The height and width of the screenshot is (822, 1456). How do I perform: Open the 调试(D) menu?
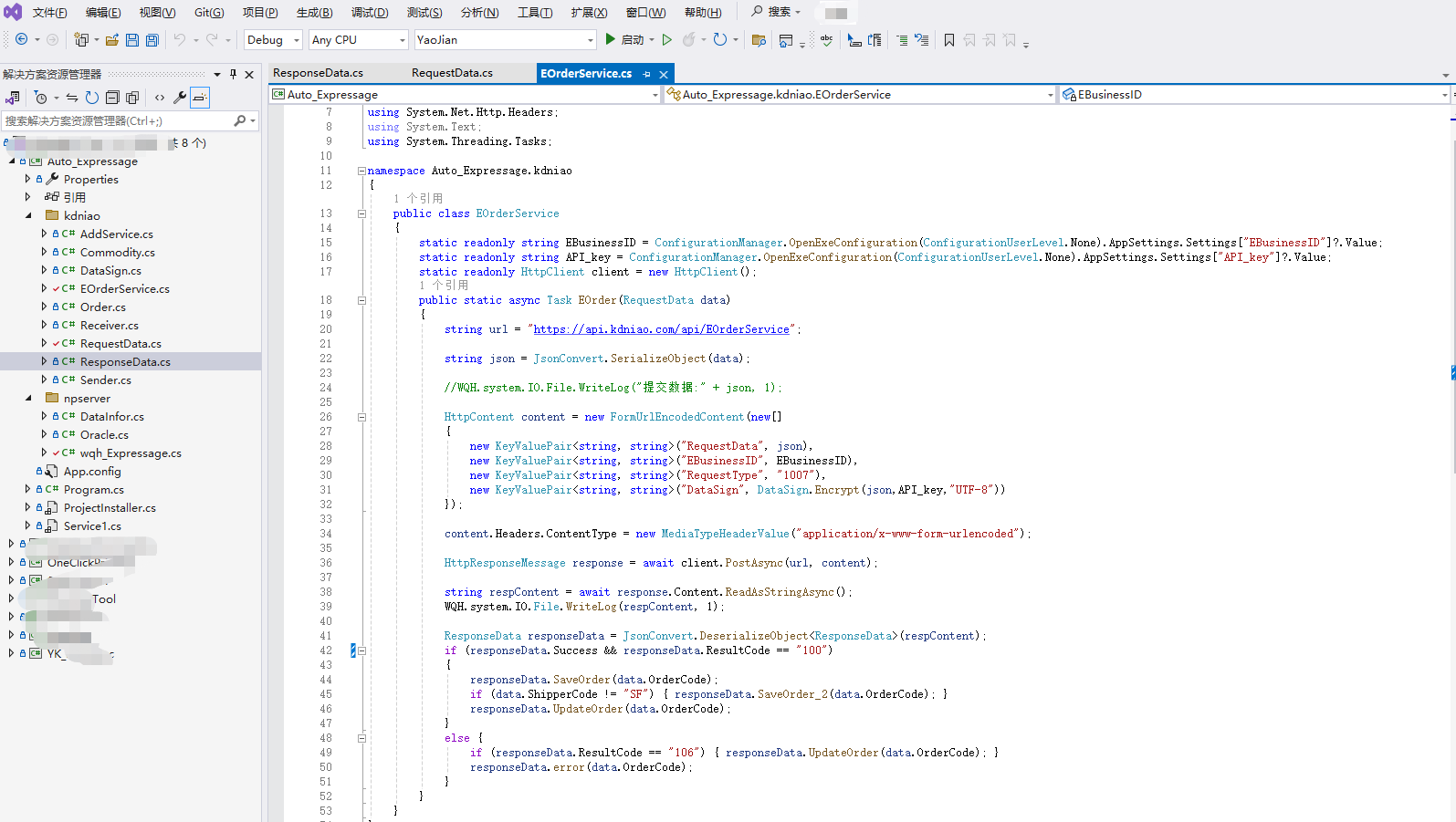coord(370,13)
